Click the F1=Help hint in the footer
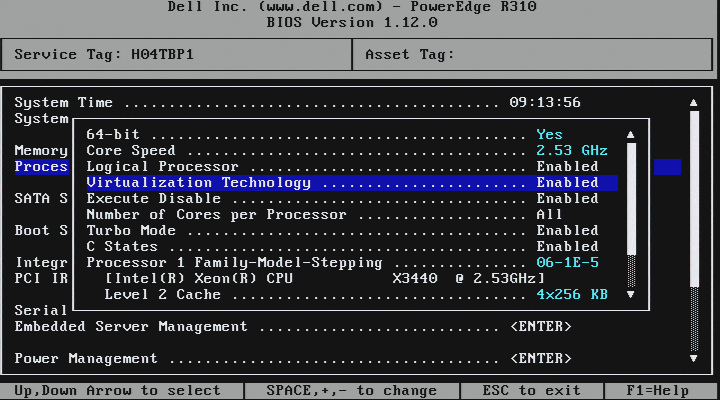The width and height of the screenshot is (720, 400). click(658, 391)
